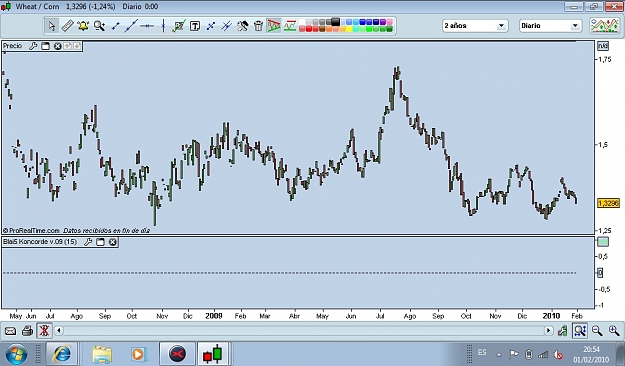Open the Fibonacci percentage tool
Screen dimensions: 625x366
click(x=179, y=26)
